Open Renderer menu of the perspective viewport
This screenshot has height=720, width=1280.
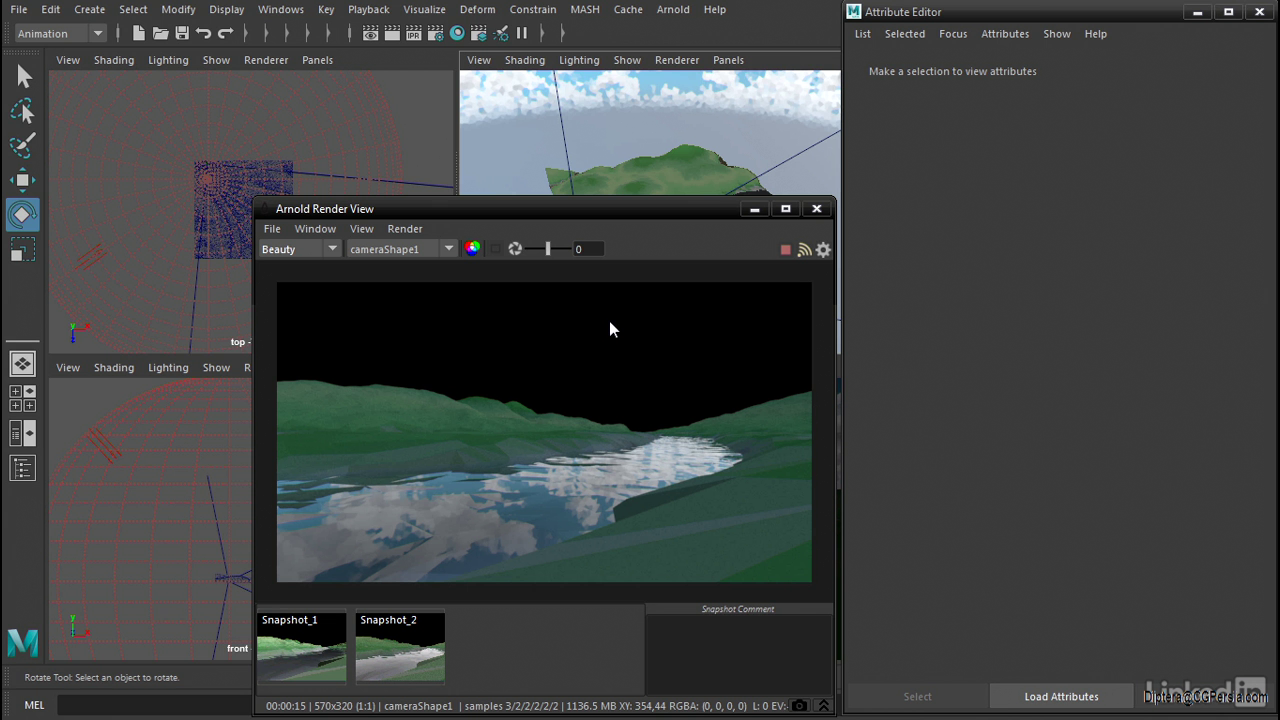coord(677,60)
